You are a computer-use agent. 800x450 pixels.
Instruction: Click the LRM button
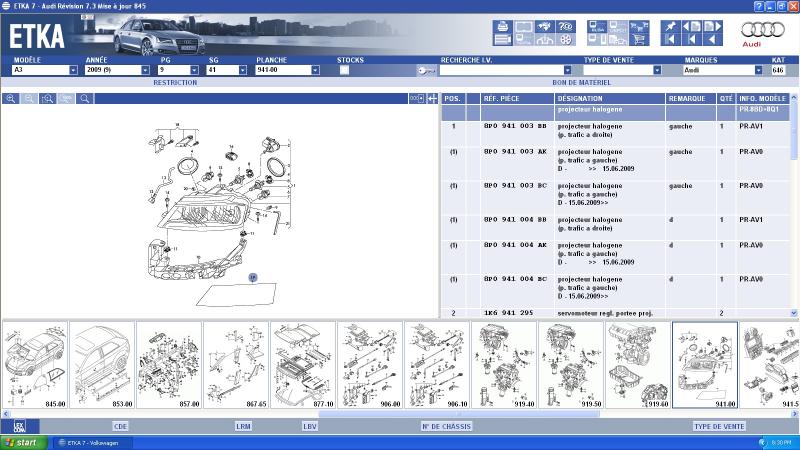[243, 427]
